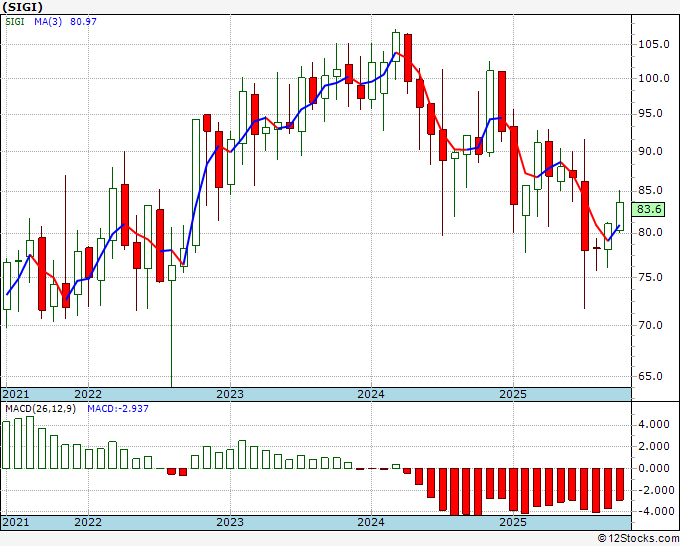
Task: Click 2023 on the MACD timeline
Action: coord(230,522)
